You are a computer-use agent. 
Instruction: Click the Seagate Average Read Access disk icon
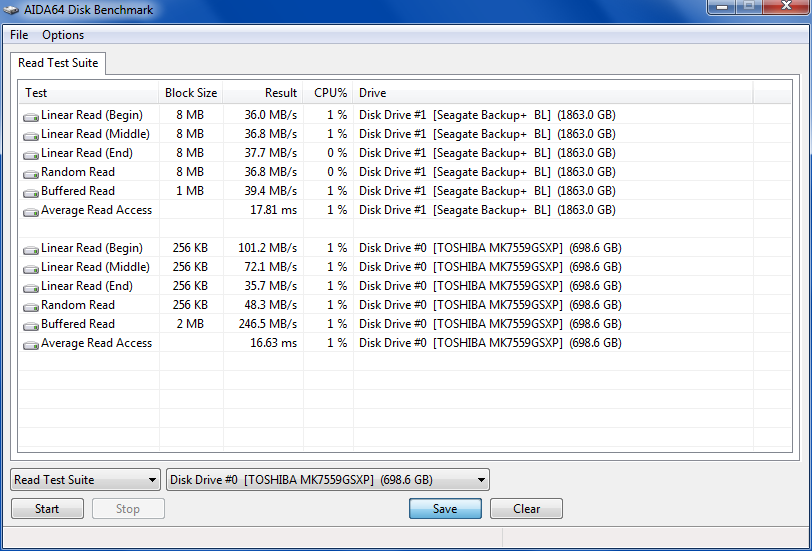(x=31, y=211)
